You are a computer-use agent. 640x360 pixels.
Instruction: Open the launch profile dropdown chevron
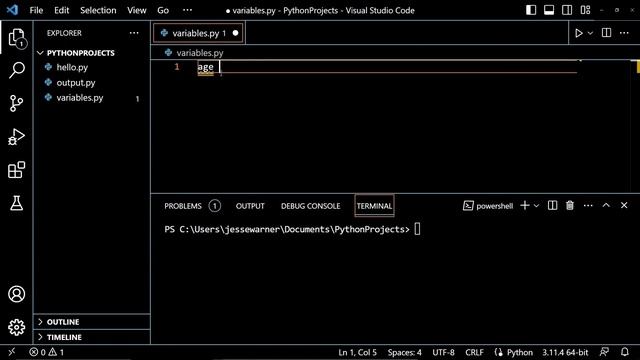tap(536, 206)
